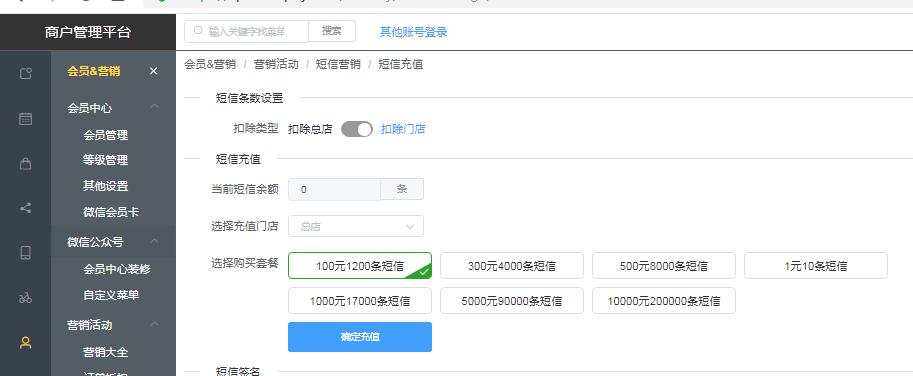Image resolution: width=913 pixels, height=376 pixels.
Task: Open 微信会员卡 in sidebar
Action: pyautogui.click(x=111, y=212)
